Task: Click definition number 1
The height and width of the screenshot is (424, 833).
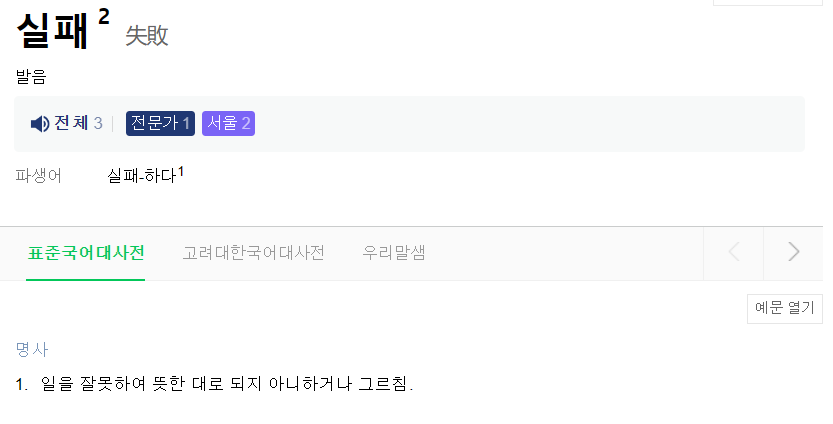Action: coord(22,384)
